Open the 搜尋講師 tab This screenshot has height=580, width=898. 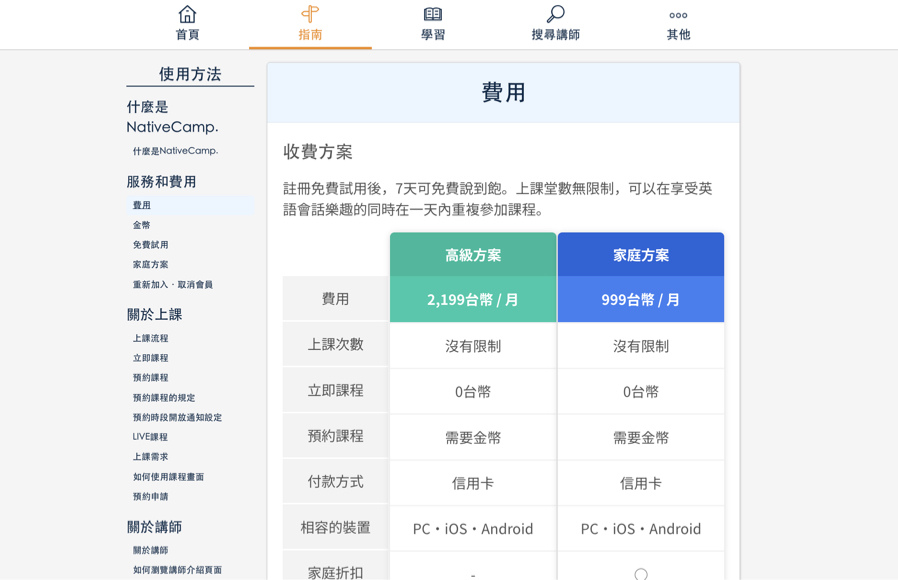click(556, 25)
